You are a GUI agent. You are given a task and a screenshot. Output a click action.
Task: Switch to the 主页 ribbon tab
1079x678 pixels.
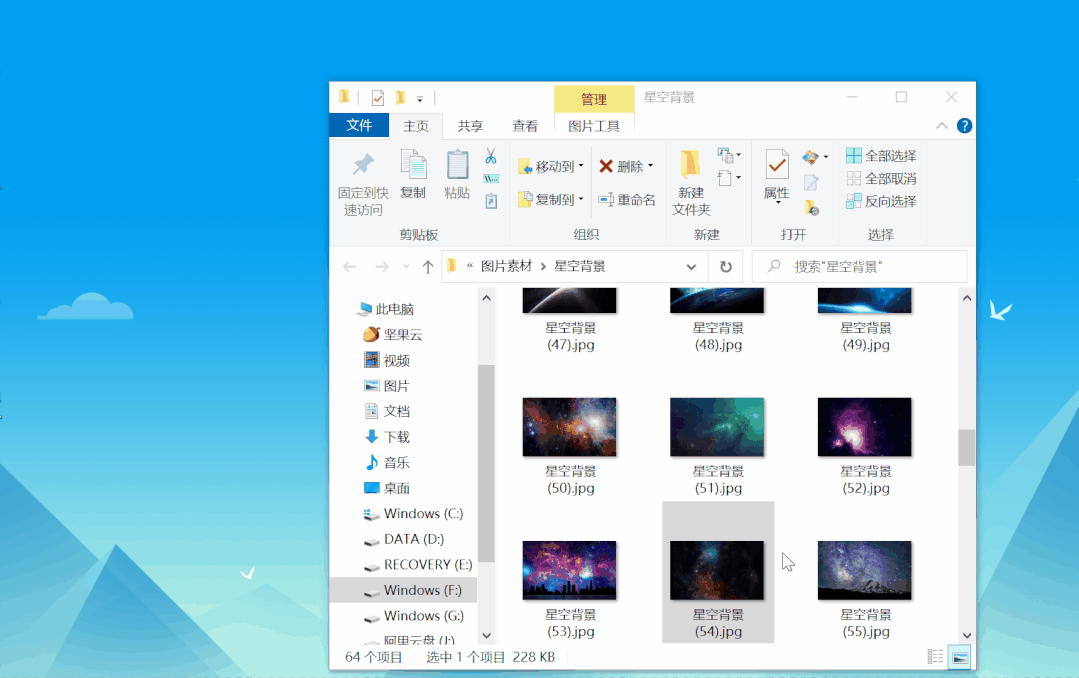click(x=416, y=126)
